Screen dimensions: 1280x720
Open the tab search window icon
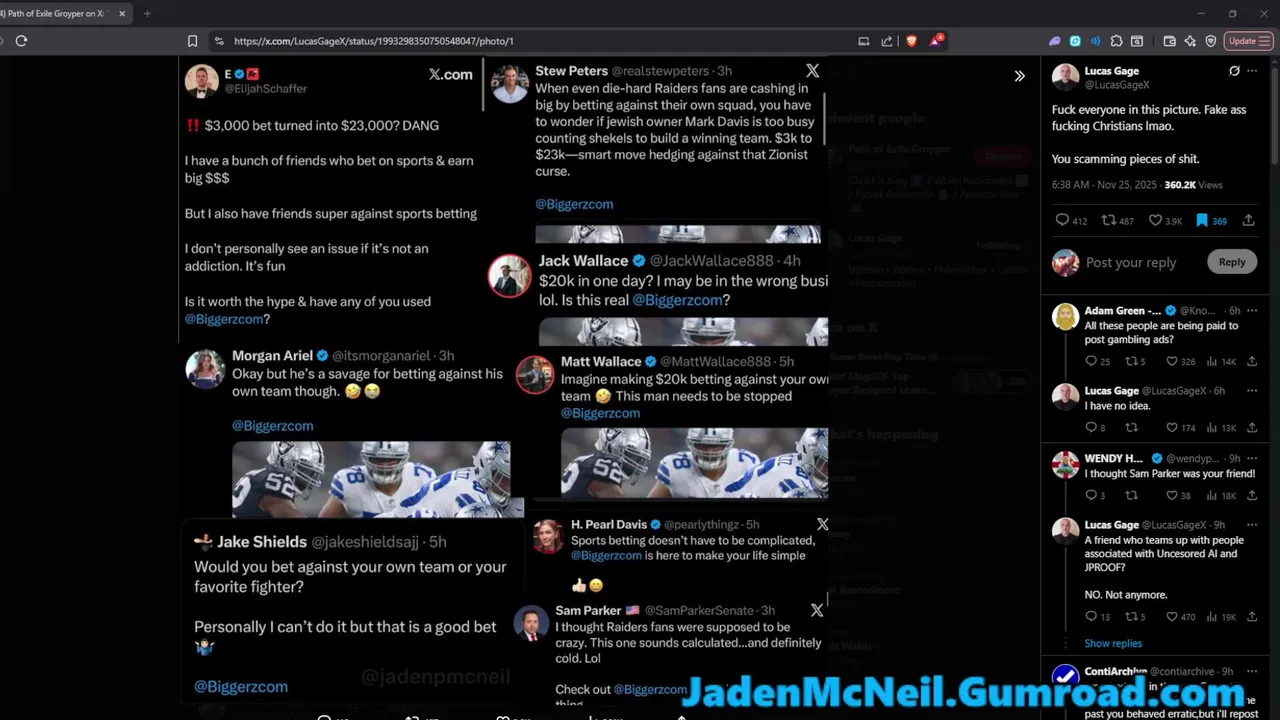coord(1137,41)
